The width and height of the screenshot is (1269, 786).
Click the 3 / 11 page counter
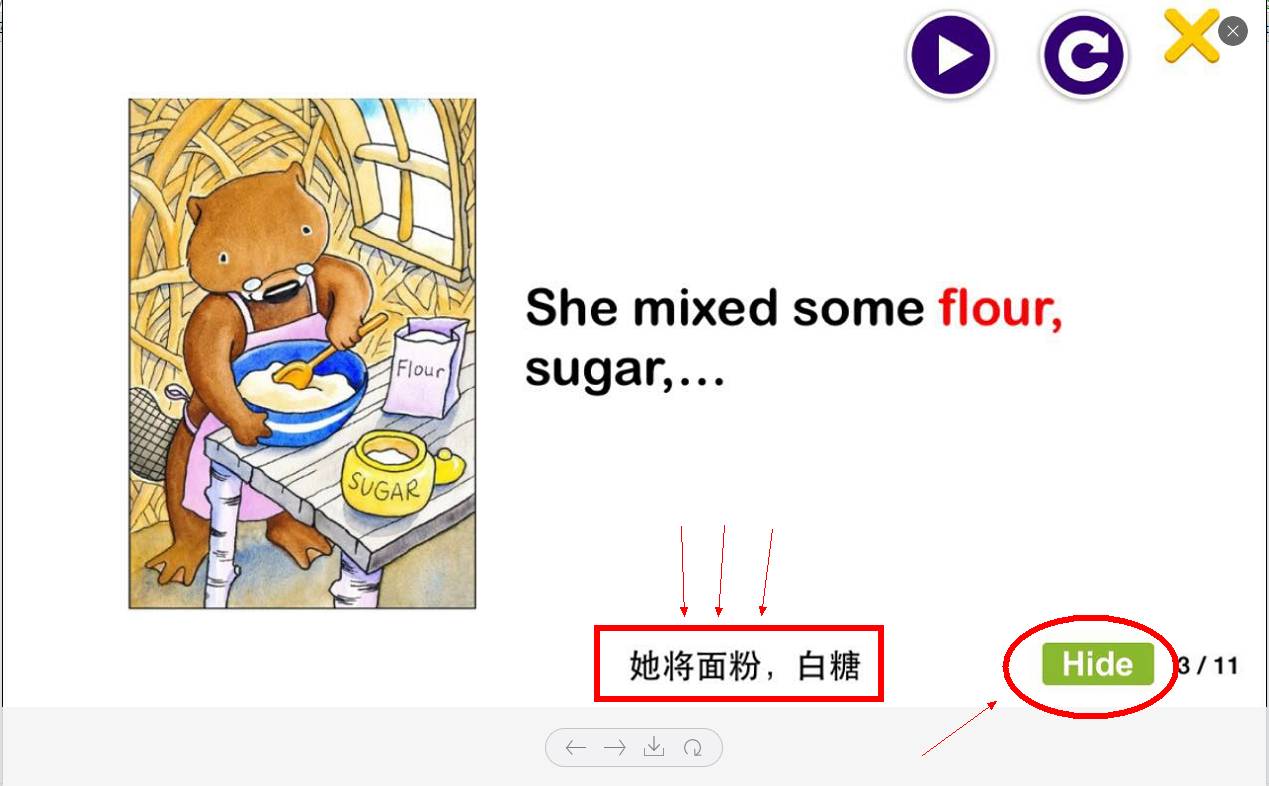pyautogui.click(x=1207, y=665)
